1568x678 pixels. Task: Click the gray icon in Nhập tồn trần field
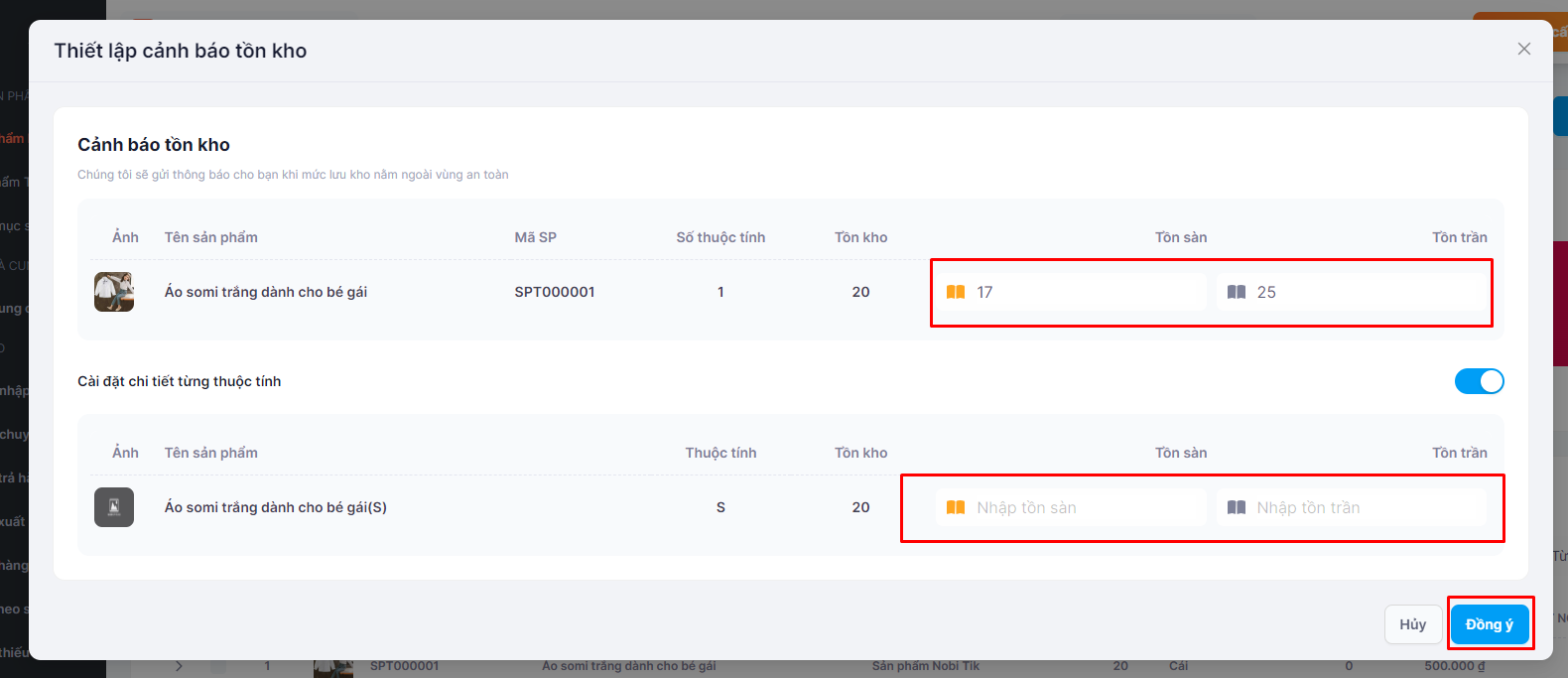(1236, 507)
